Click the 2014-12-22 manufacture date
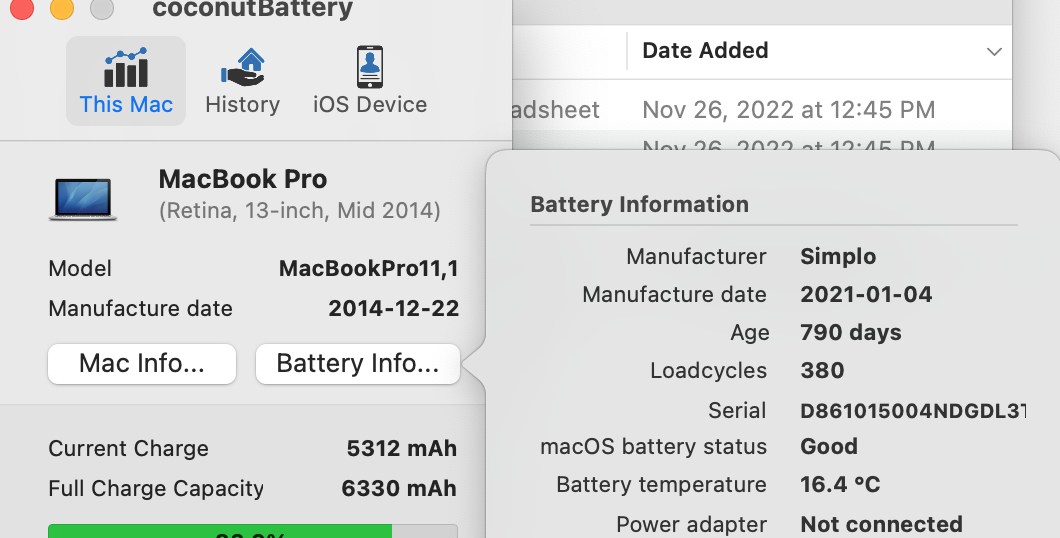 [x=393, y=309]
